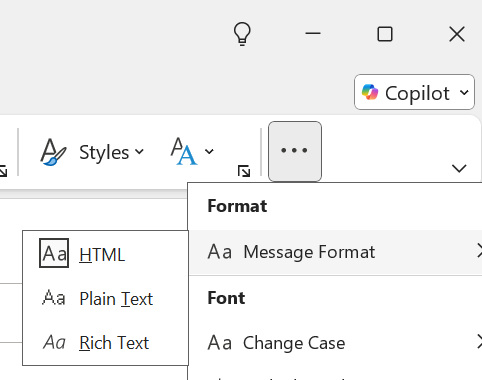482x380 pixels.
Task: Expand the Styles dropdown arrow
Action: [x=139, y=152]
